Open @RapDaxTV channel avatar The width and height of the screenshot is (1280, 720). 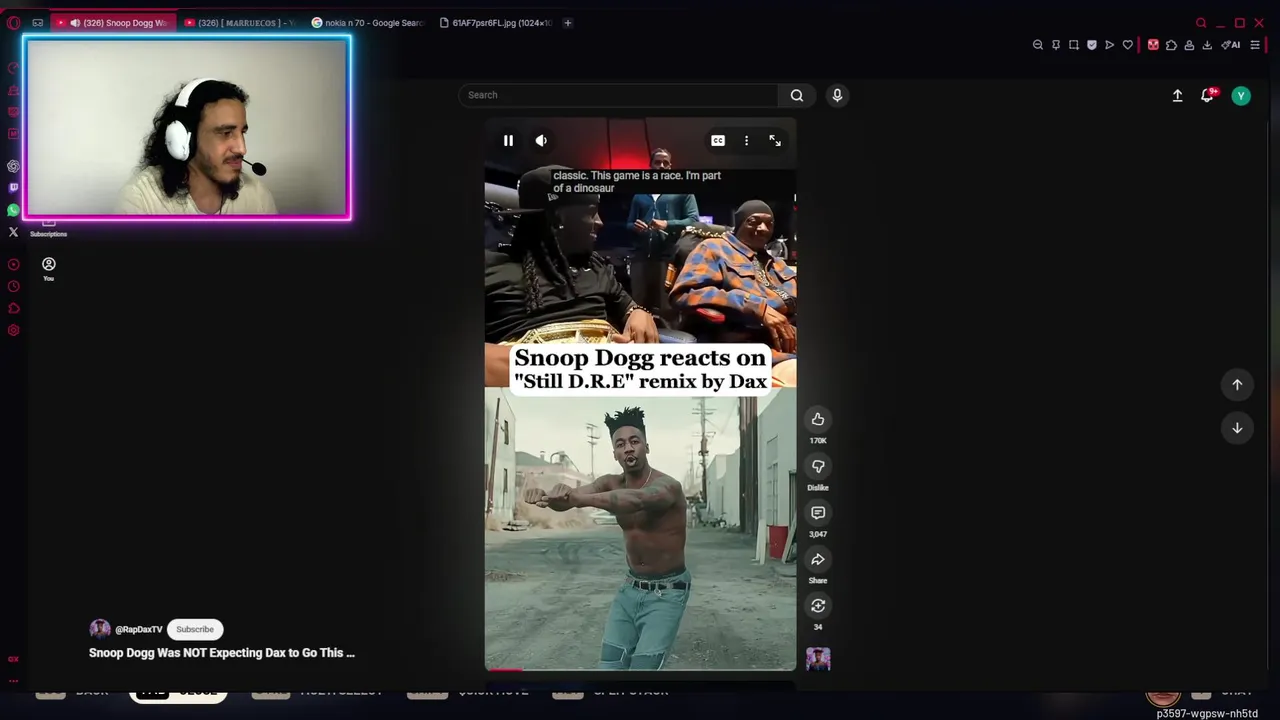[99, 629]
